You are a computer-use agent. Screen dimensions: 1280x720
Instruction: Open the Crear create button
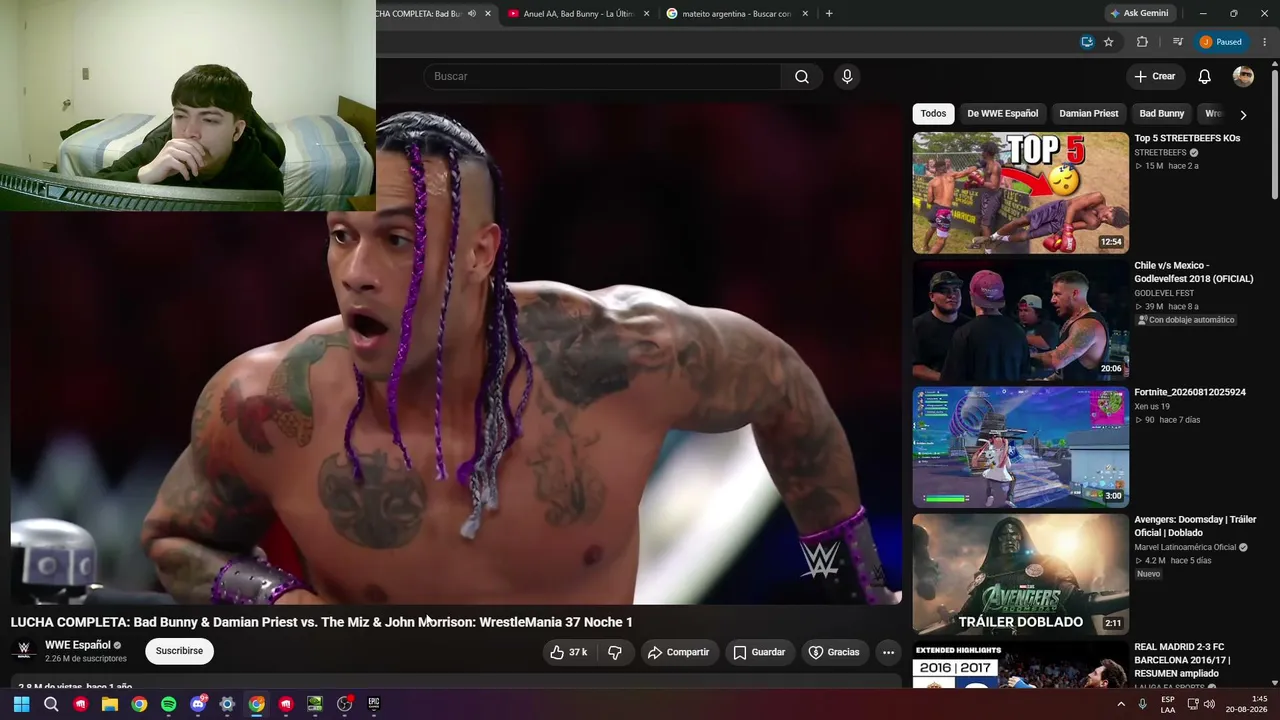1155,76
